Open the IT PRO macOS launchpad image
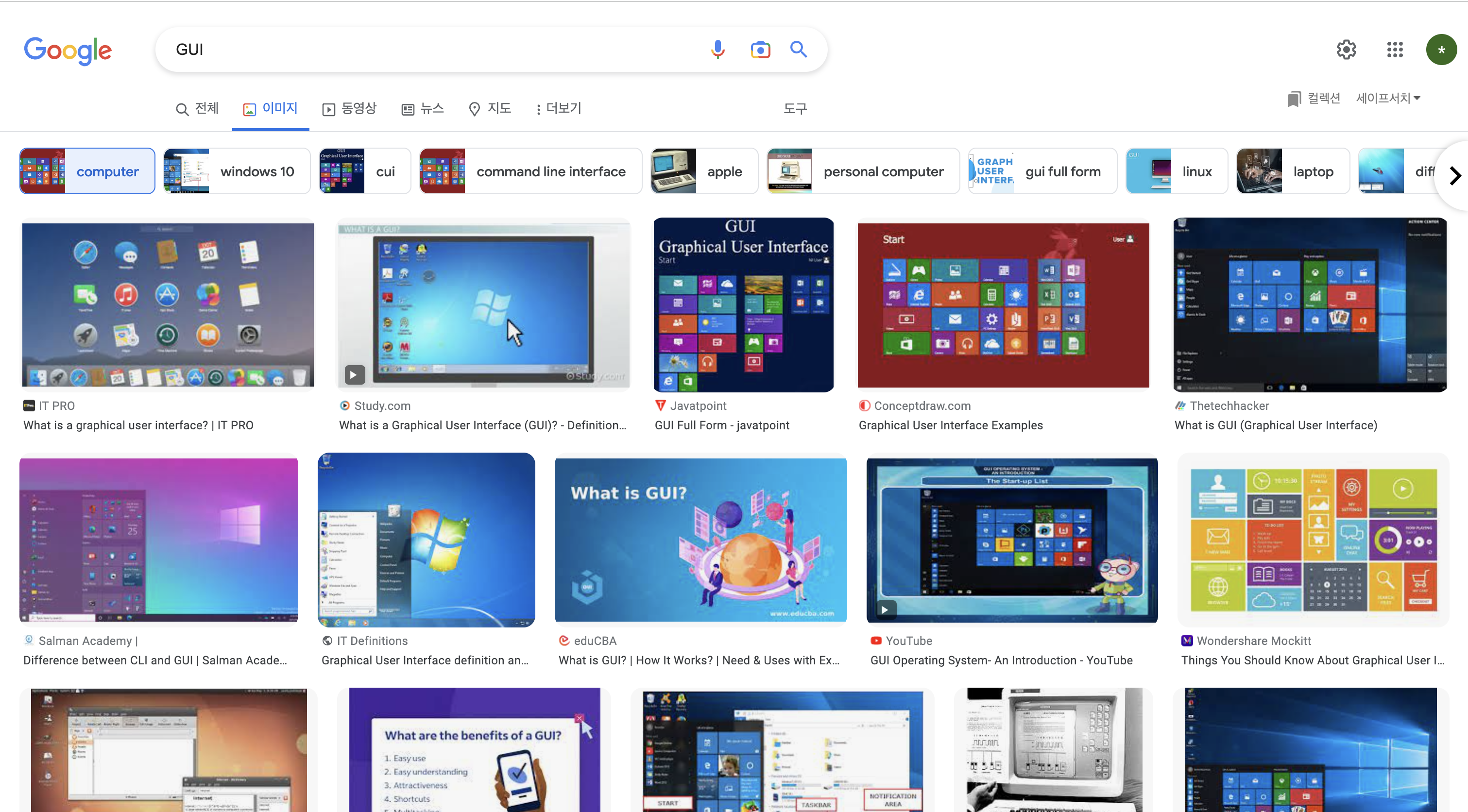This screenshot has height=812, width=1468. click(168, 304)
